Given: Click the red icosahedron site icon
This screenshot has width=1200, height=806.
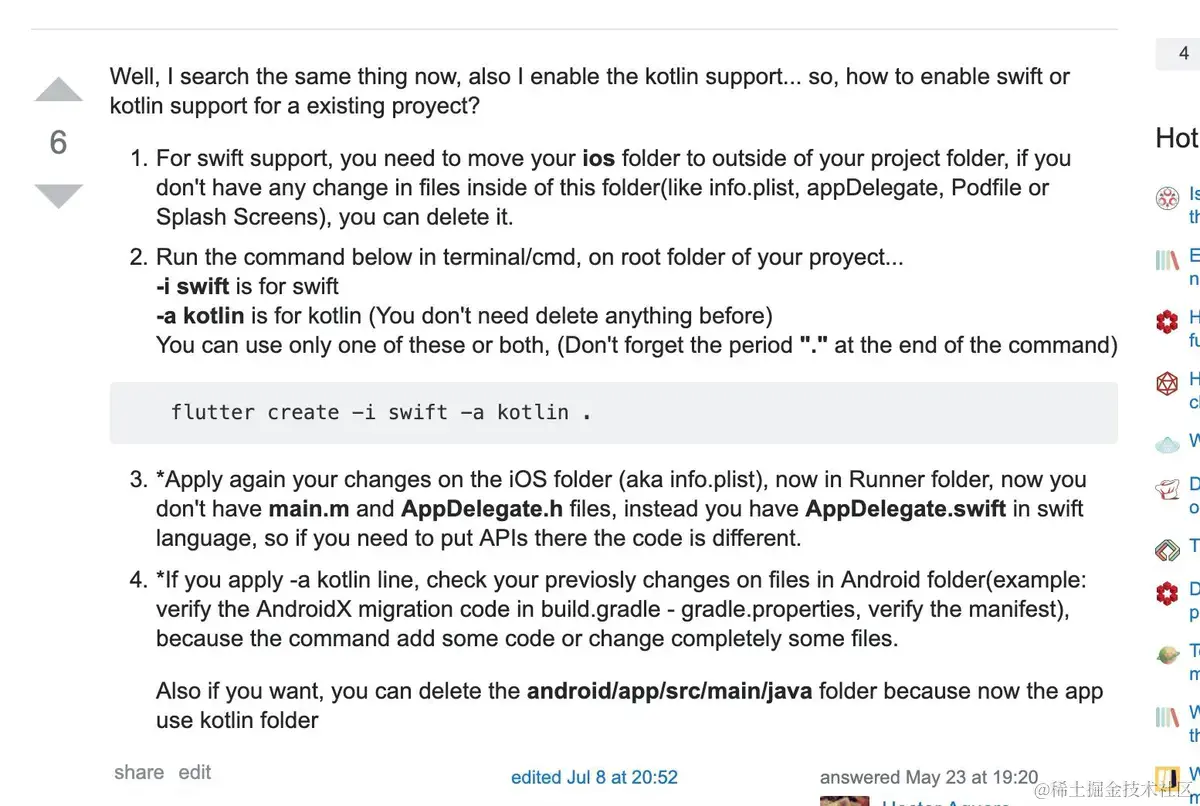Looking at the screenshot, I should 1167,383.
